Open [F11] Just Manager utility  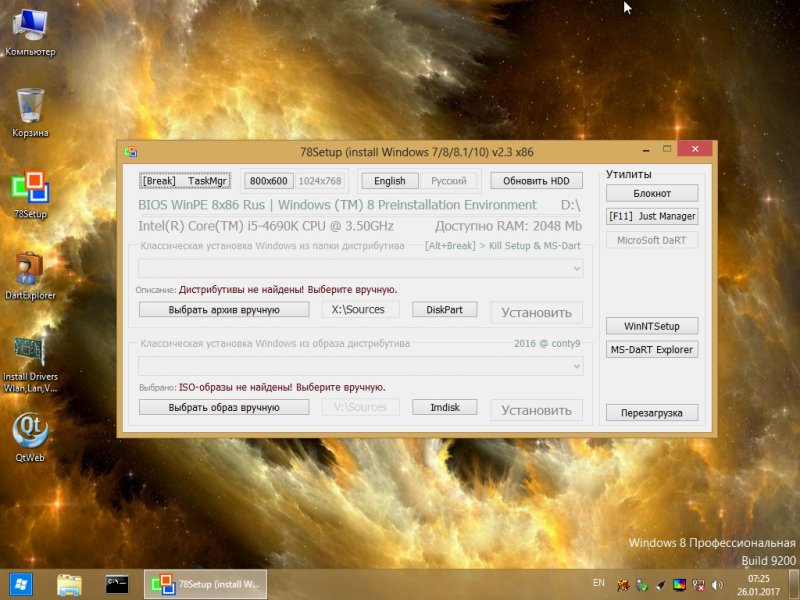pyautogui.click(x=652, y=216)
